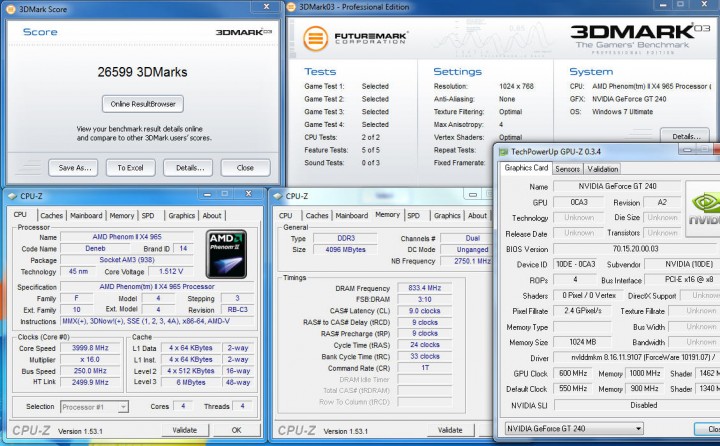Open Graphics tab in left CPU-Z

pyautogui.click(x=181, y=215)
